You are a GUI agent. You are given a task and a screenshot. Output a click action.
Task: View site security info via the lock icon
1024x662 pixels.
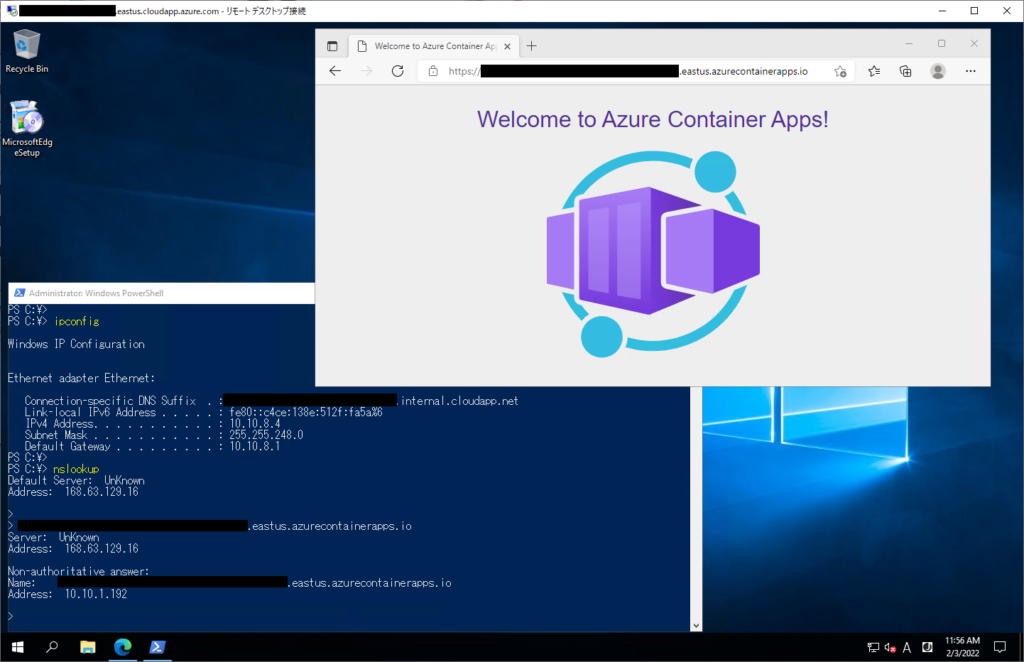click(x=433, y=71)
